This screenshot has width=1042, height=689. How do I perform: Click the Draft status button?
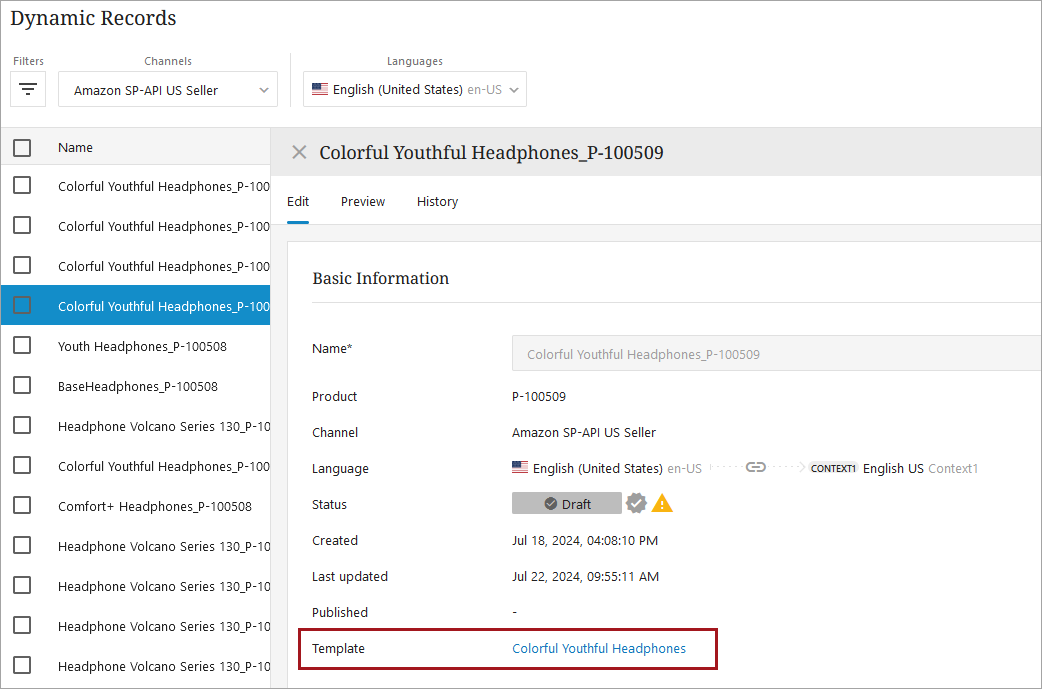coord(566,503)
